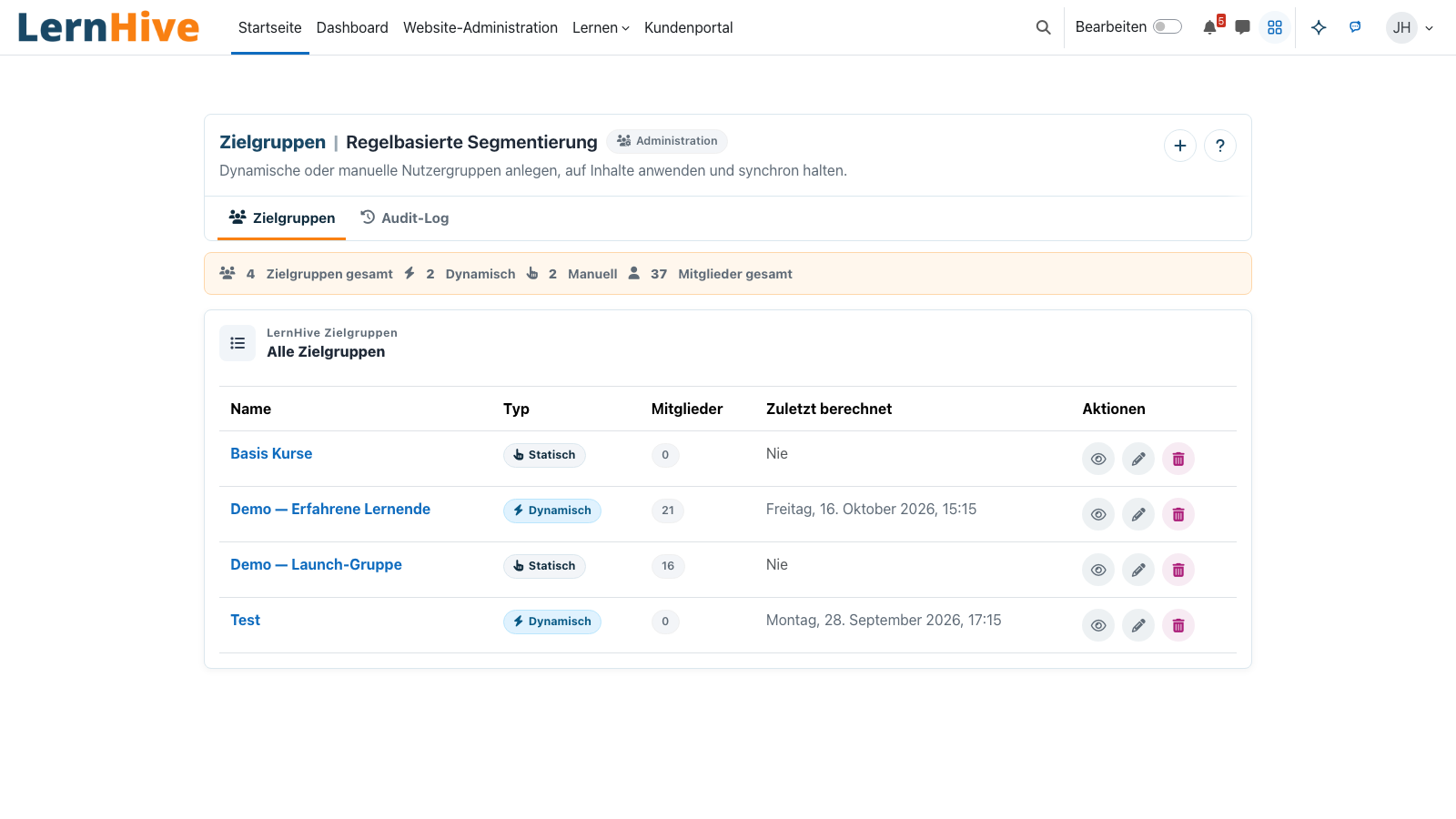Open the messages speech bubble icon
The height and width of the screenshot is (819, 1456).
click(x=1242, y=27)
